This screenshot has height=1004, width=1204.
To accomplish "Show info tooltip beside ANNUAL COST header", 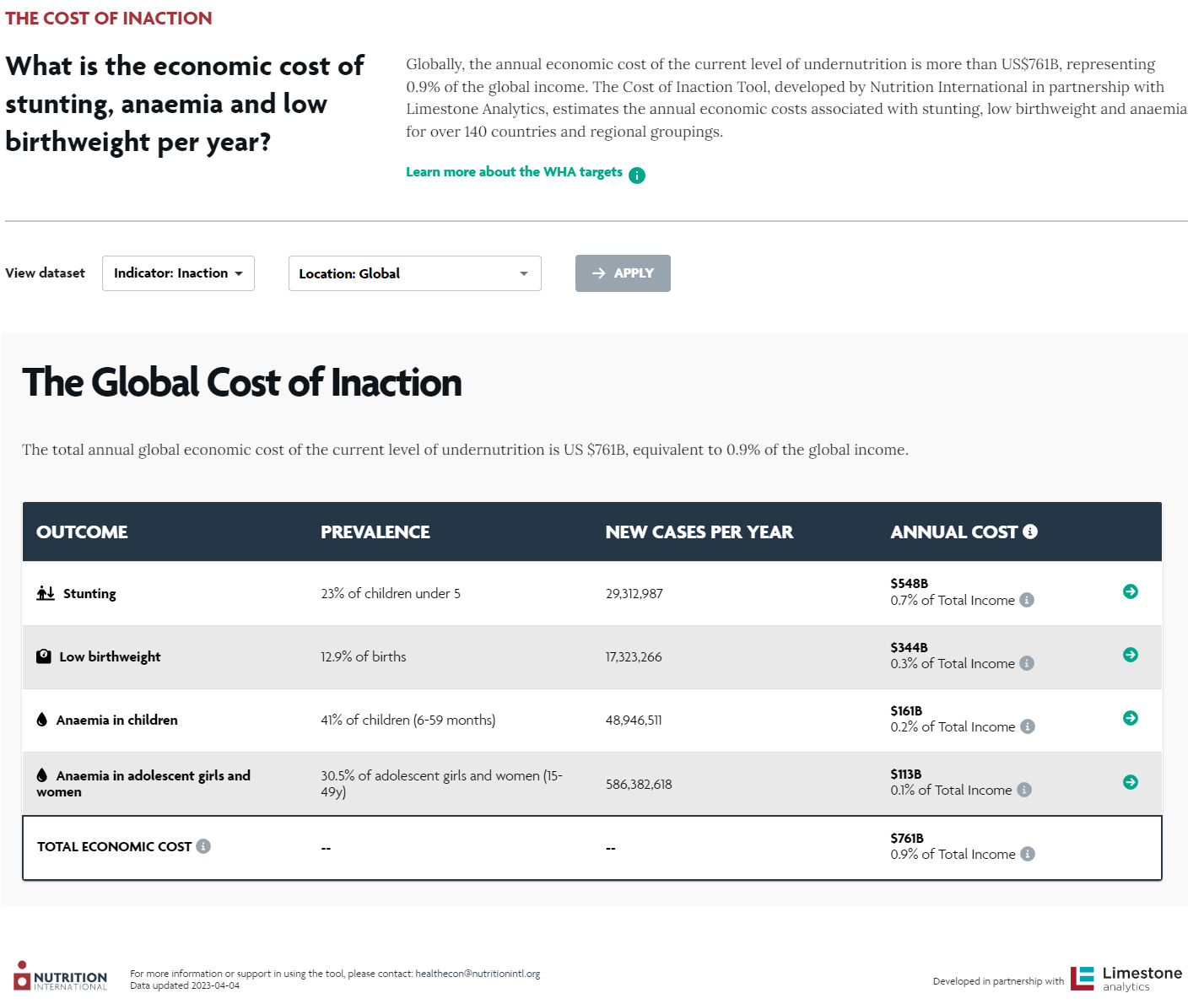I will click(x=1029, y=532).
